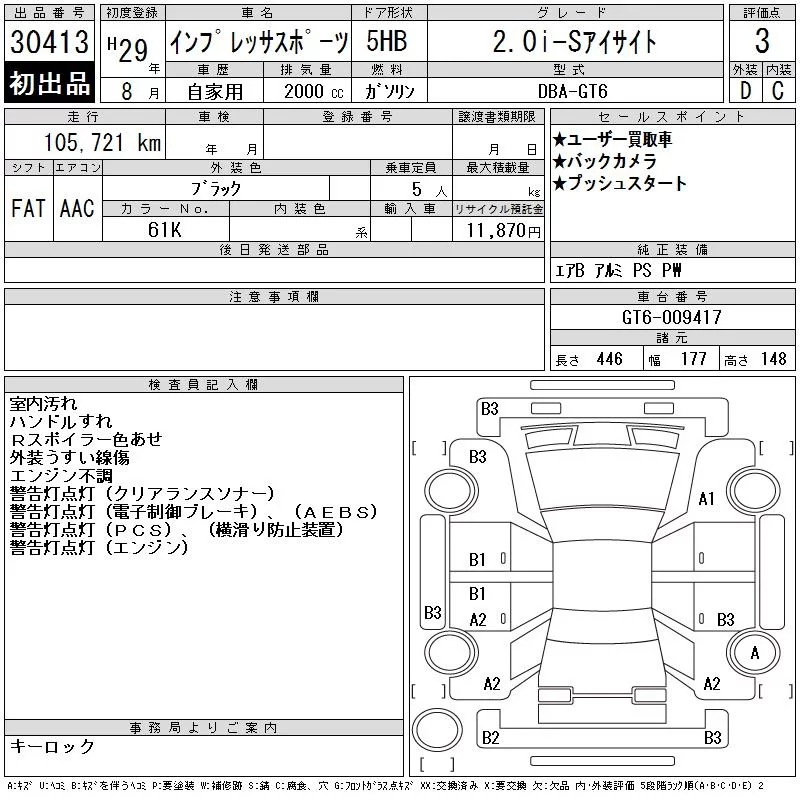Select the car name インプレッサスポーツ
The image size is (800, 800).
pyautogui.click(x=259, y=42)
